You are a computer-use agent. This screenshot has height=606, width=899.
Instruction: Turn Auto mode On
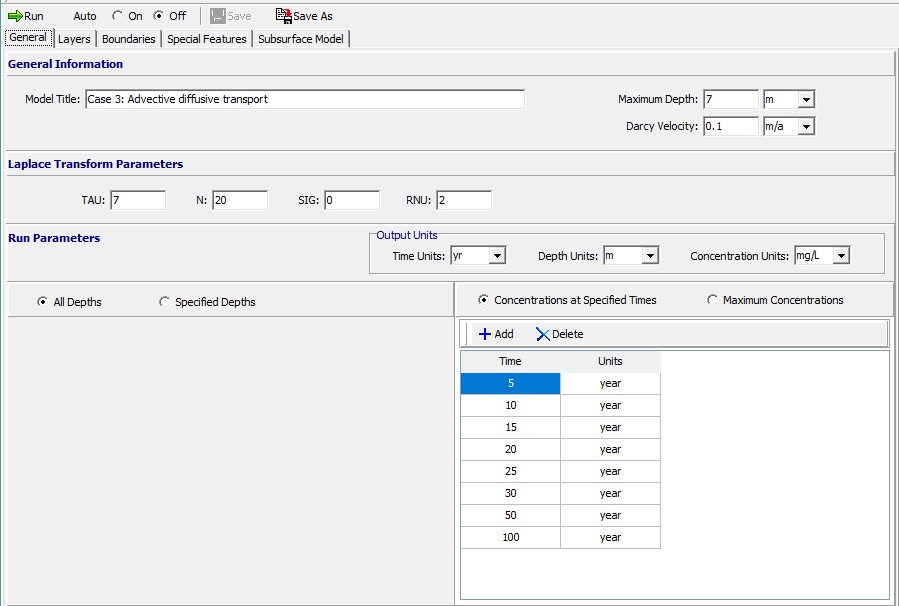(117, 16)
